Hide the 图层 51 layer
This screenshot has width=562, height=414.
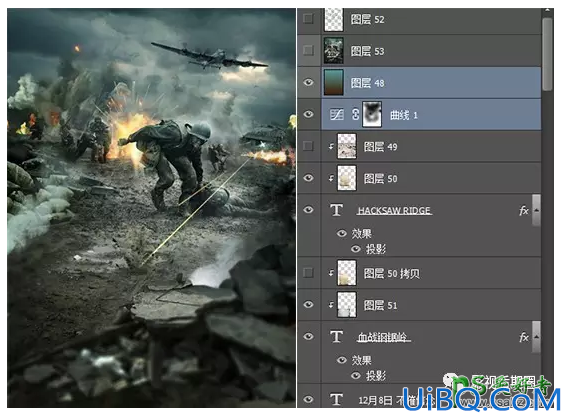point(308,305)
